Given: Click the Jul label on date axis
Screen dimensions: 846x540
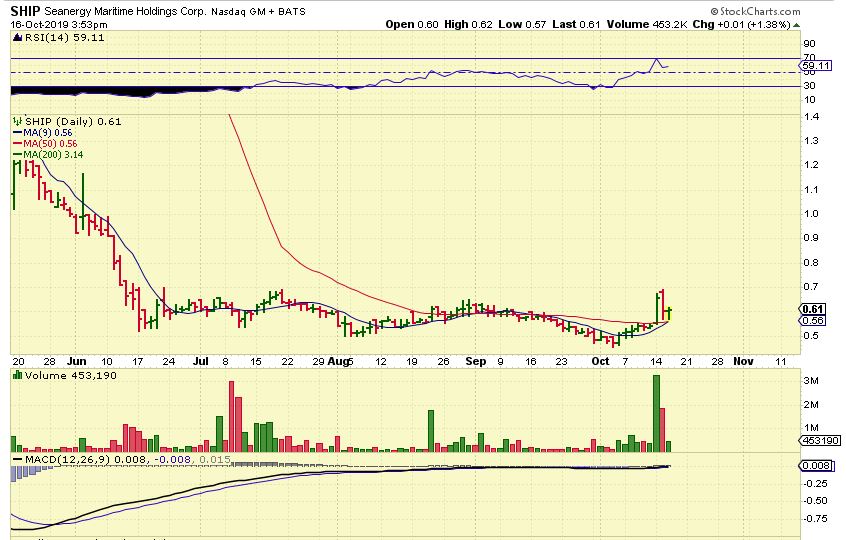Looking at the screenshot, I should (200, 361).
